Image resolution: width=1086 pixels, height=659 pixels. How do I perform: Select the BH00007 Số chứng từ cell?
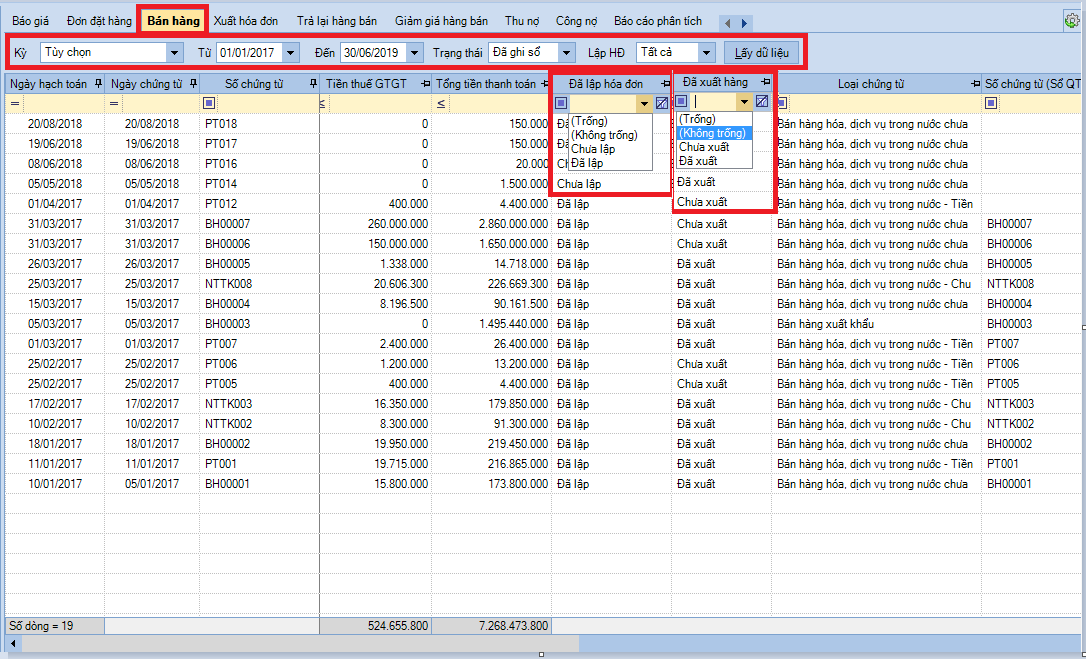[259, 224]
